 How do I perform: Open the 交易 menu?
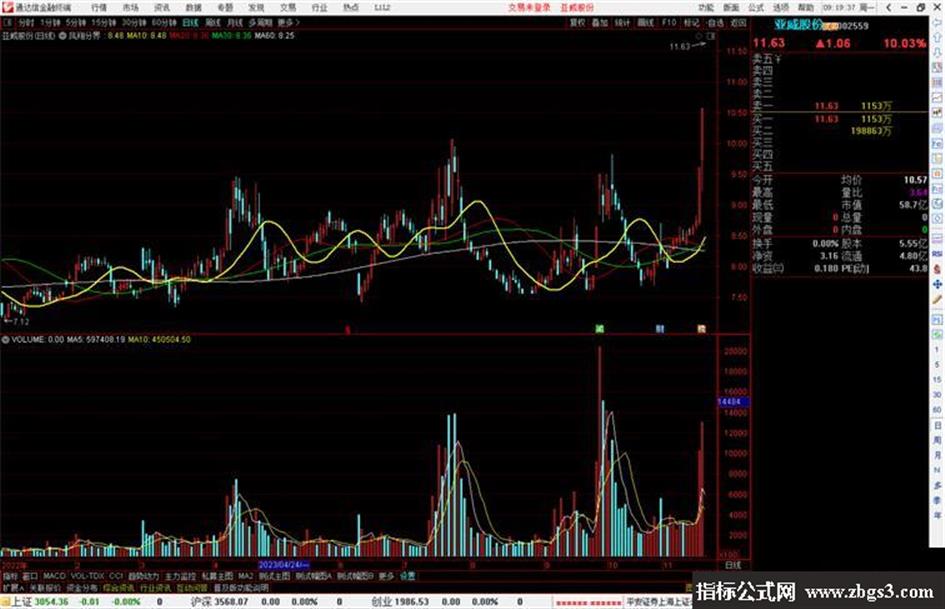(288, 8)
